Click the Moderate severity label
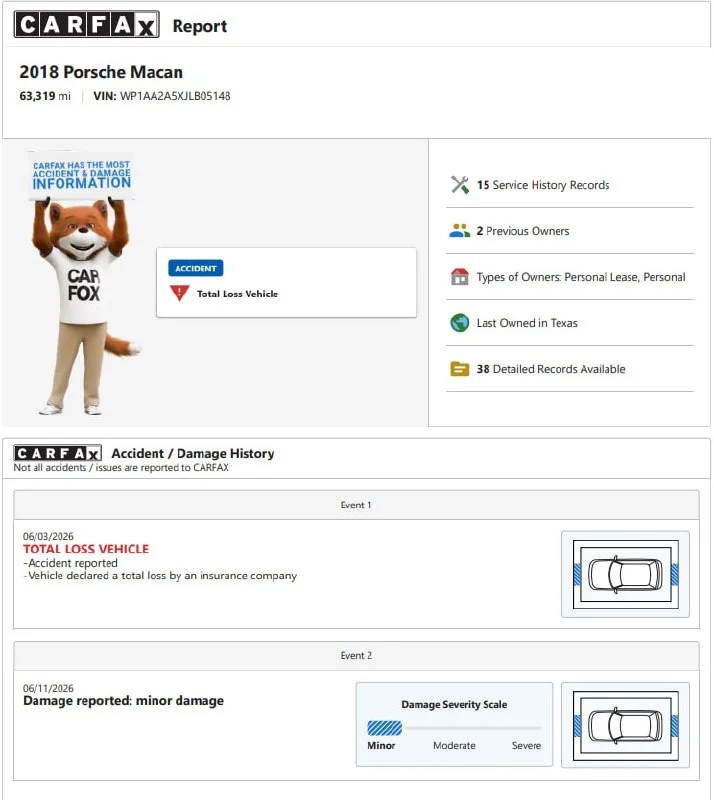This screenshot has height=800, width=714. [454, 745]
